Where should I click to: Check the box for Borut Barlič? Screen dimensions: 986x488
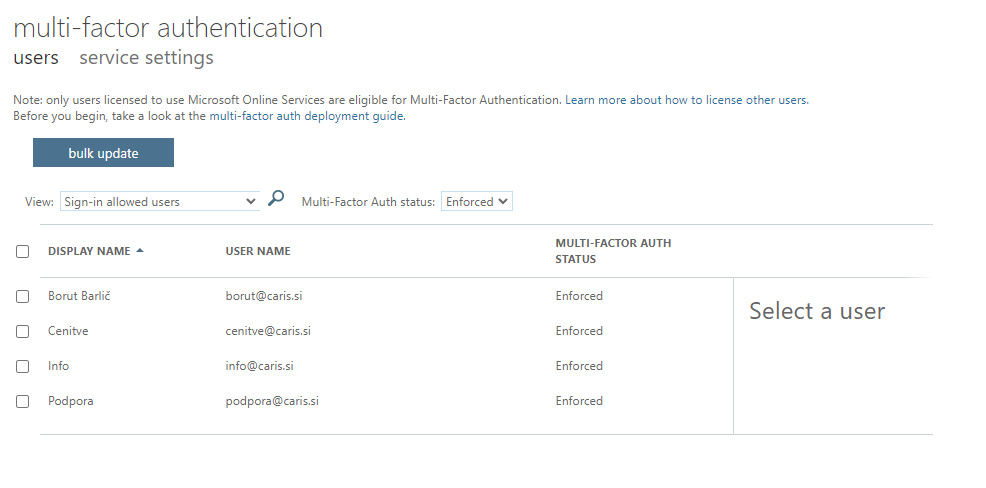tap(23, 296)
